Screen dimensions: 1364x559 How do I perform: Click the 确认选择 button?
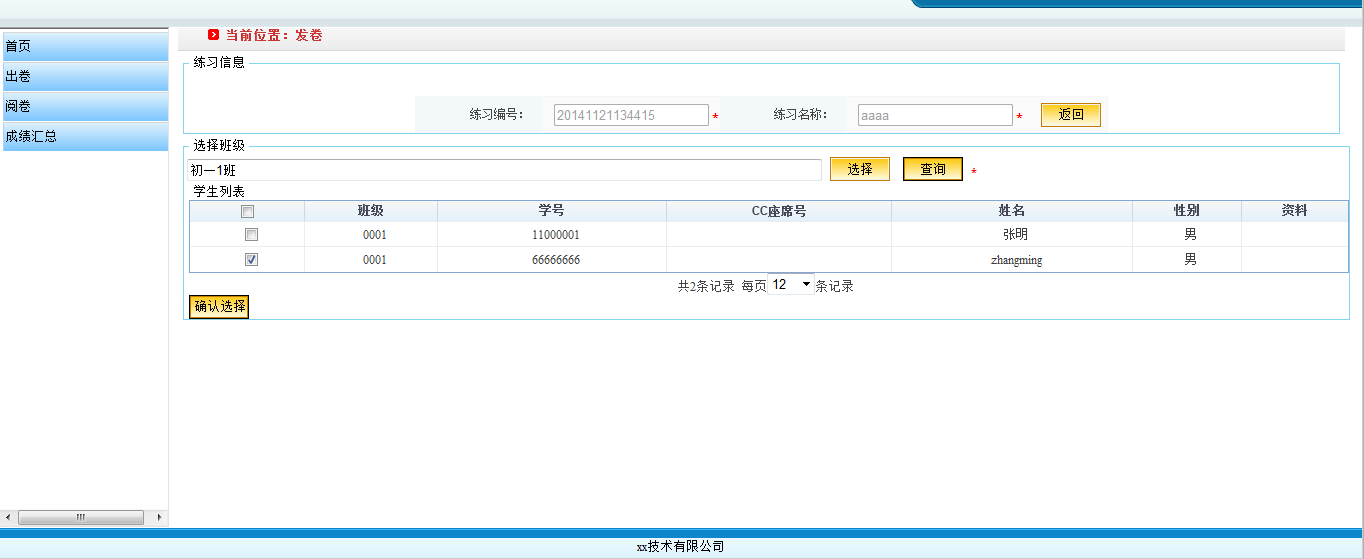click(219, 307)
